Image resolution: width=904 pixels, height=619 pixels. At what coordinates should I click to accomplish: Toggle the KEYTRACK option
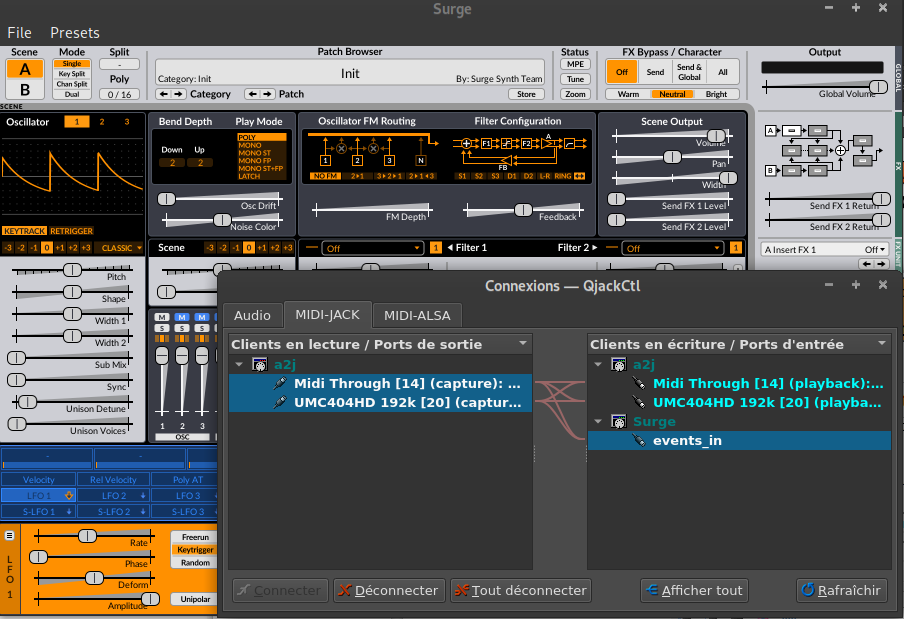[24, 230]
